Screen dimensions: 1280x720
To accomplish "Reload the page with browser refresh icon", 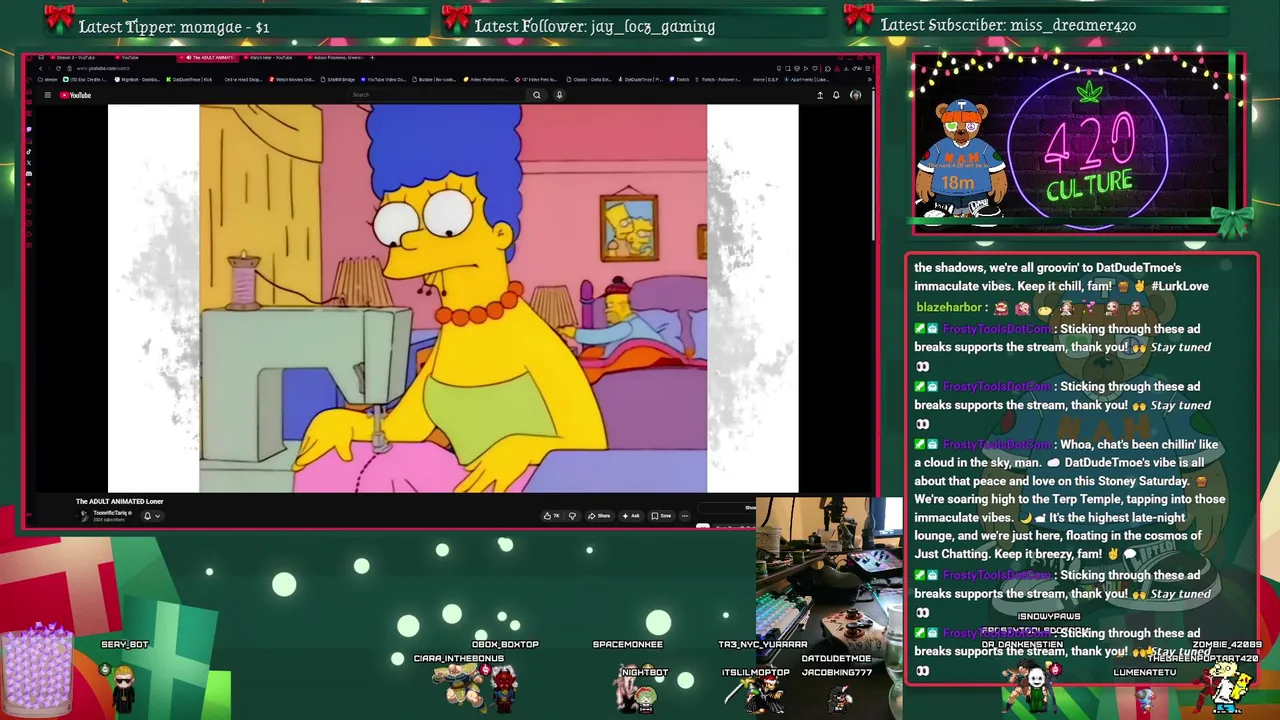I will pyautogui.click(x=58, y=68).
